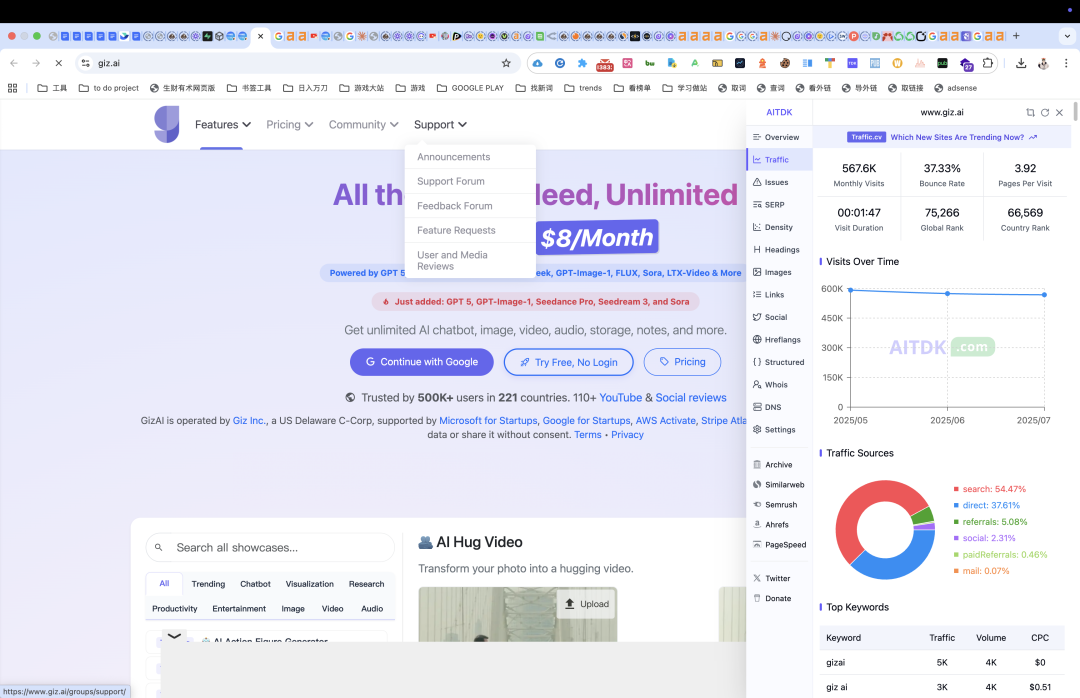Click the red search legend swatch

tap(956, 489)
